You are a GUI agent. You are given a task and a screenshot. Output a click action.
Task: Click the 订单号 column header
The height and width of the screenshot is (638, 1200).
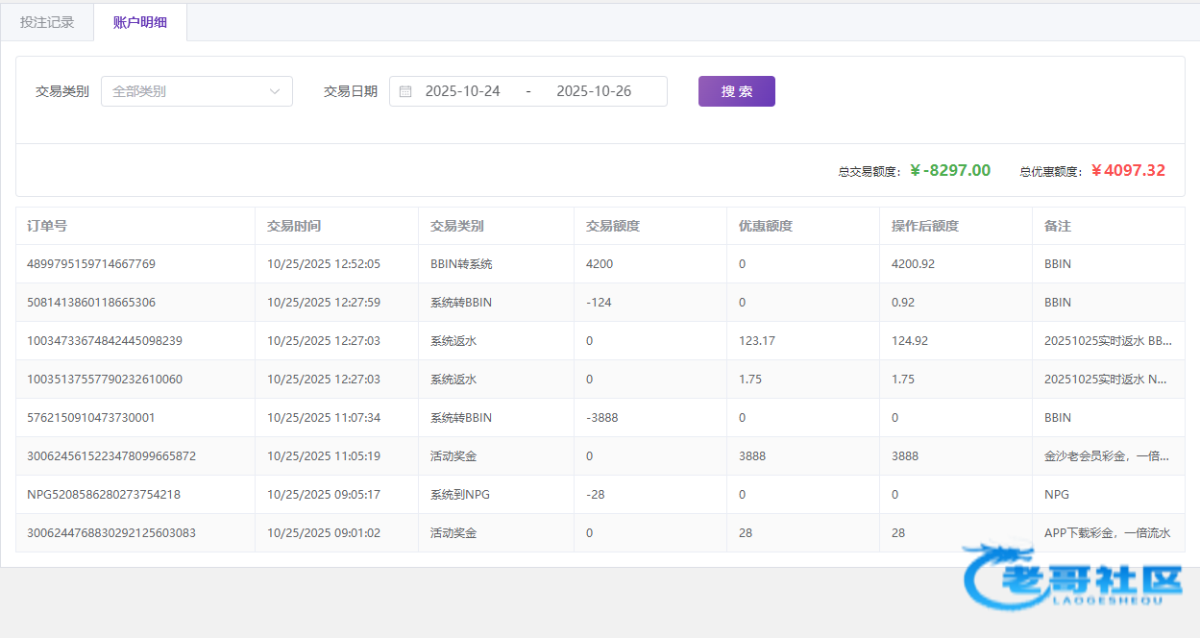47,226
